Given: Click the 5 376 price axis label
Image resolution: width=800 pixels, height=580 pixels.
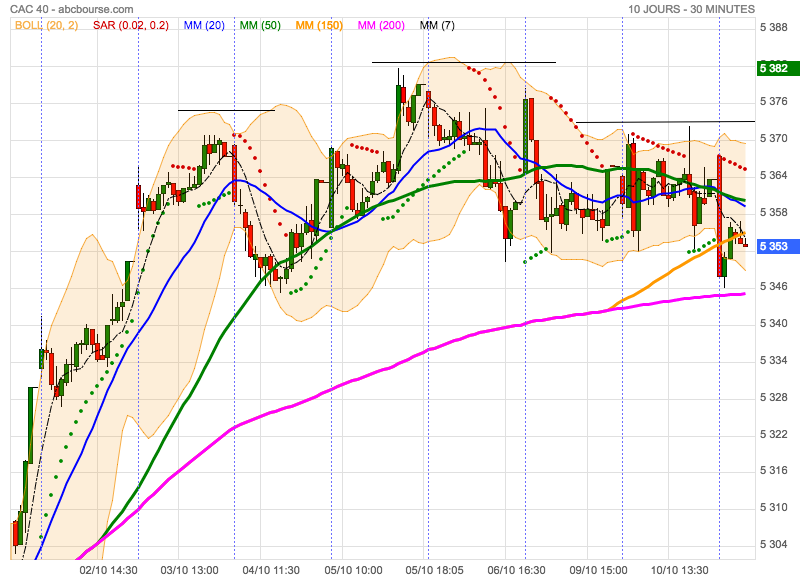Looking at the screenshot, I should (x=773, y=102).
